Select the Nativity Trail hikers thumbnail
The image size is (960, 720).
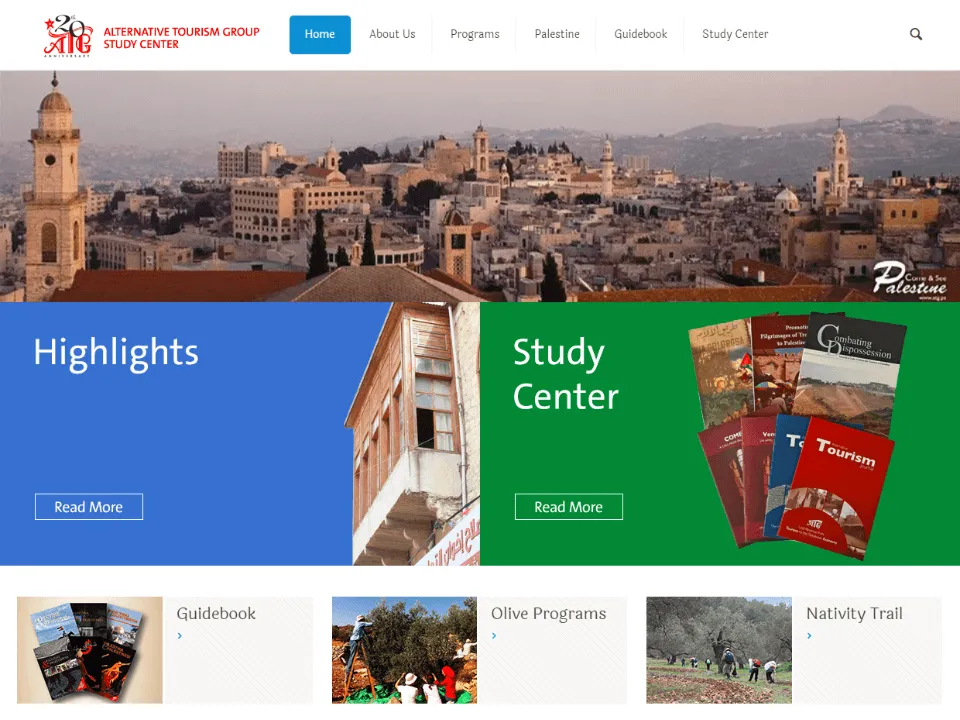(x=718, y=650)
